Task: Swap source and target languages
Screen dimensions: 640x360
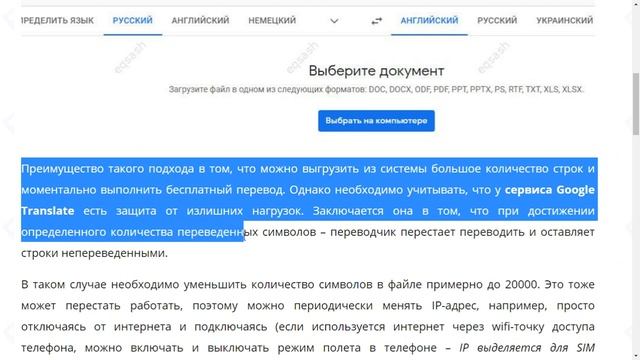Action: (377, 20)
